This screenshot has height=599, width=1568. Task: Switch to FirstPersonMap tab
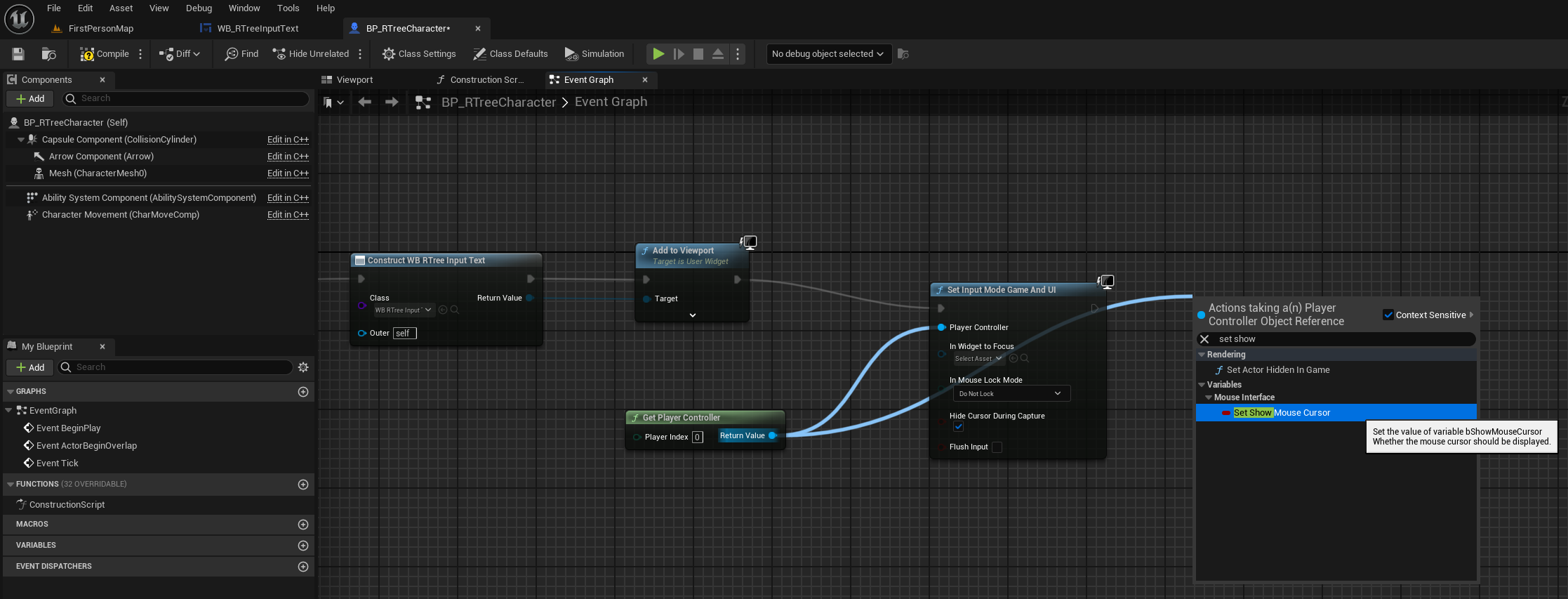coord(100,29)
